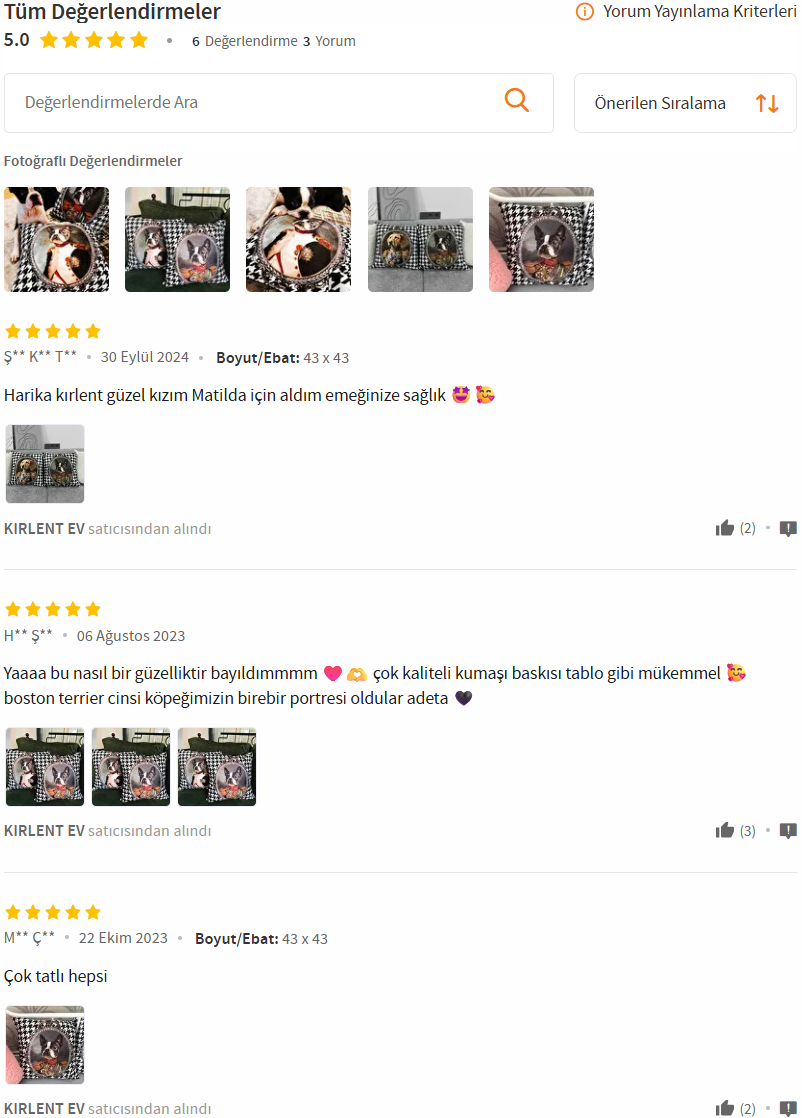Report the boston terrier review
The height and width of the screenshot is (1118, 802).
[x=788, y=831]
